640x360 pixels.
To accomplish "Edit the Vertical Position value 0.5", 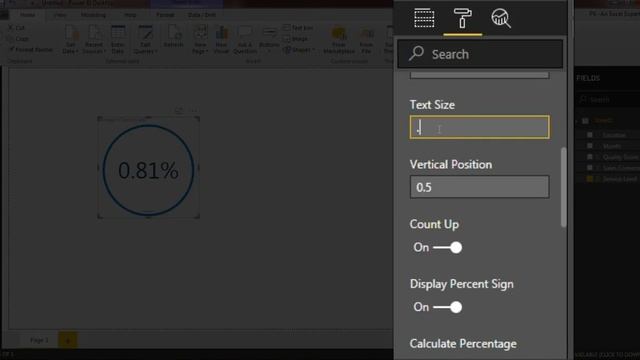I will [480, 187].
